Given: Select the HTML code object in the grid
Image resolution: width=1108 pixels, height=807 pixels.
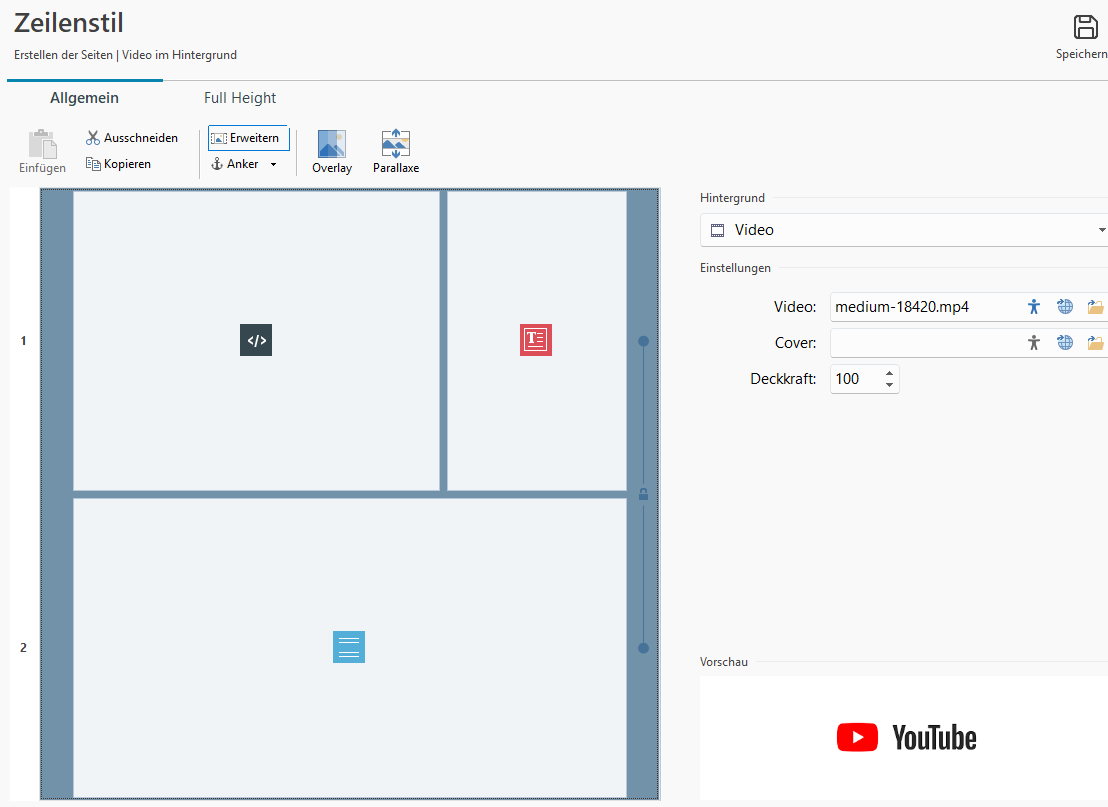Looking at the screenshot, I should (x=256, y=340).
